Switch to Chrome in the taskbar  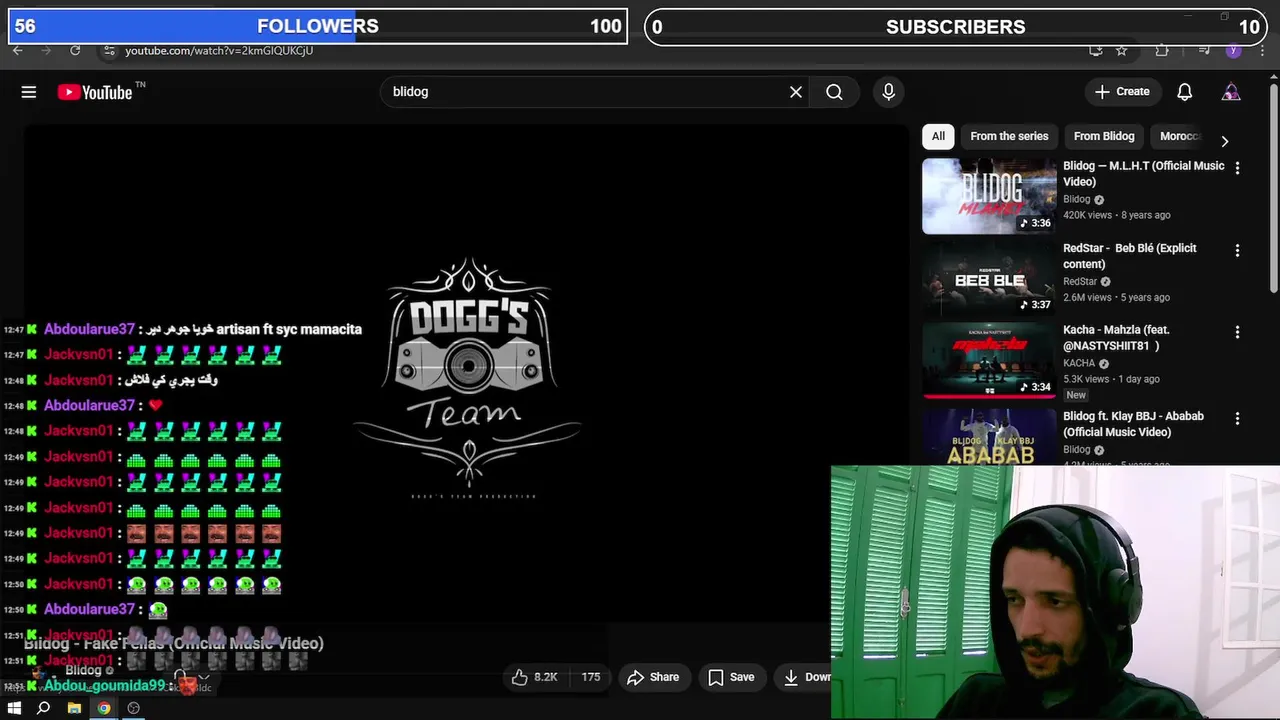tap(104, 708)
